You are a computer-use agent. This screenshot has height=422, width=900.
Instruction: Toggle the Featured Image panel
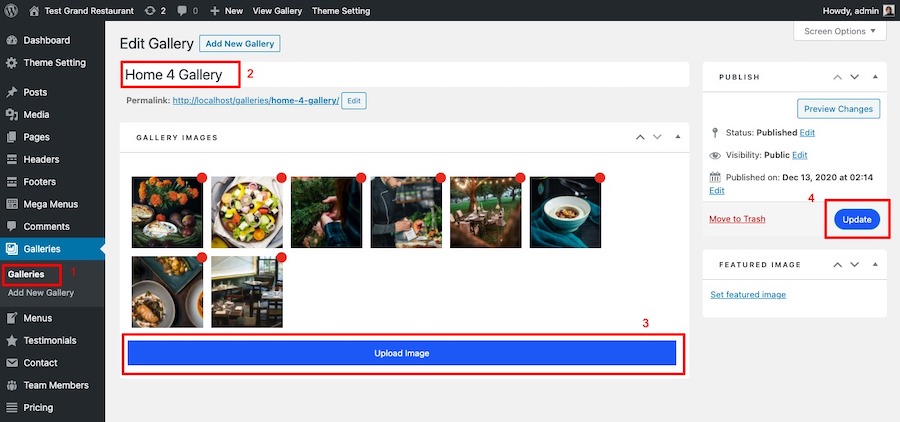point(876,265)
